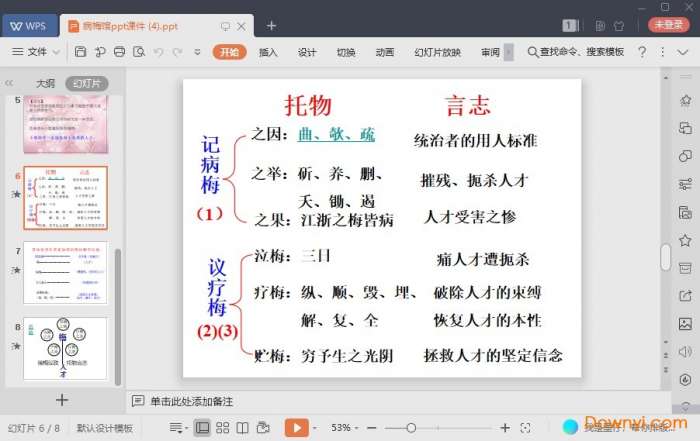This screenshot has height=441, width=700.
Task: Open more options vertical dots
Action: [662, 52]
